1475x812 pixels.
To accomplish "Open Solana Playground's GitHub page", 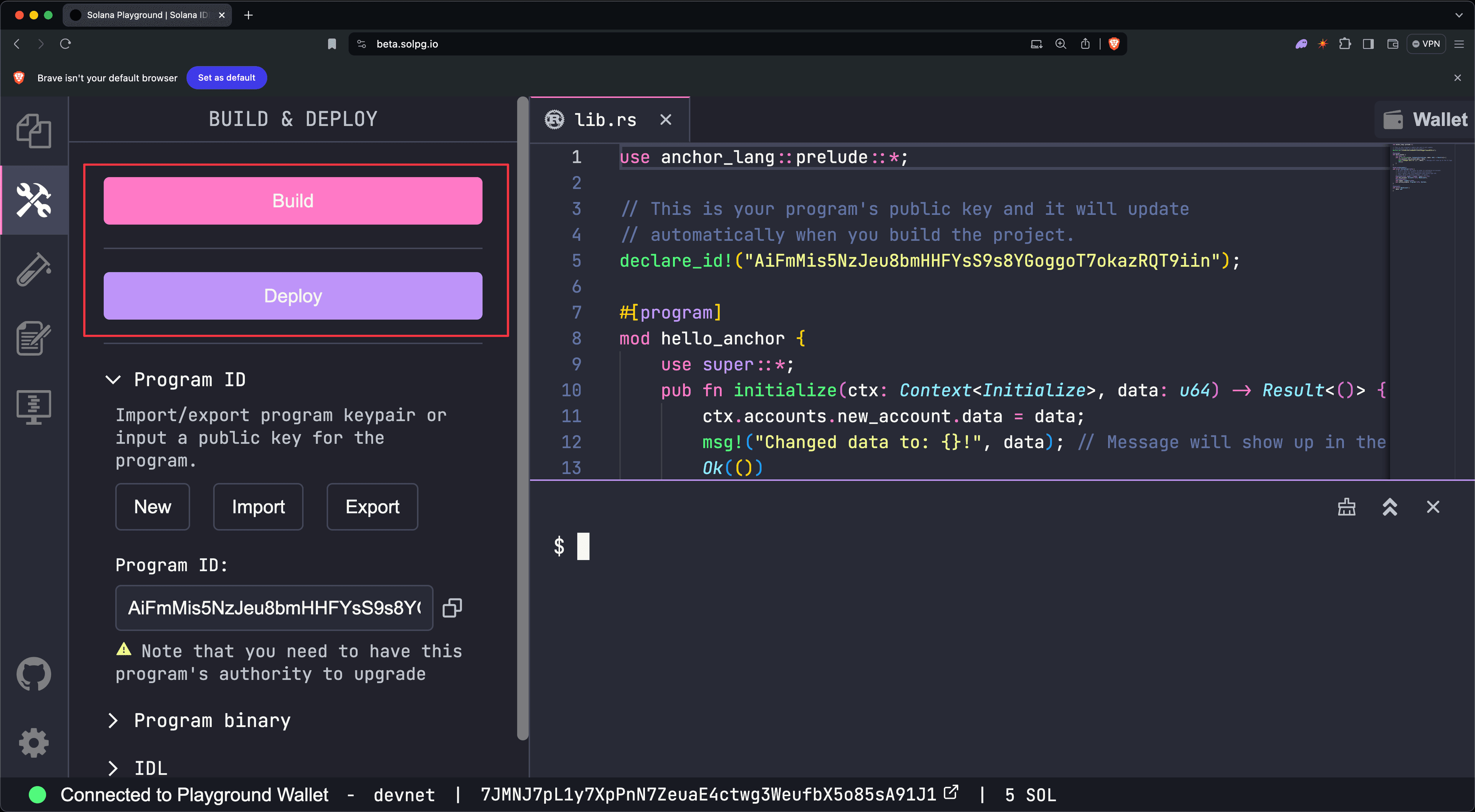I will 34,674.
